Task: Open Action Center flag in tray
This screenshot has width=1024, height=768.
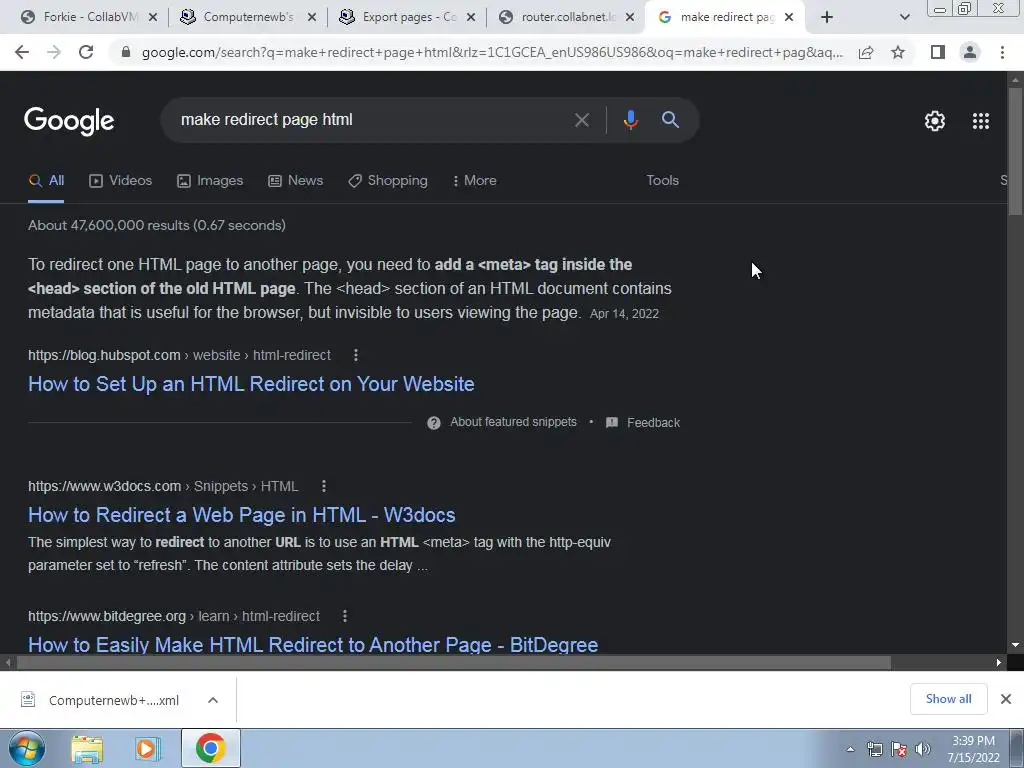Action: click(x=899, y=749)
